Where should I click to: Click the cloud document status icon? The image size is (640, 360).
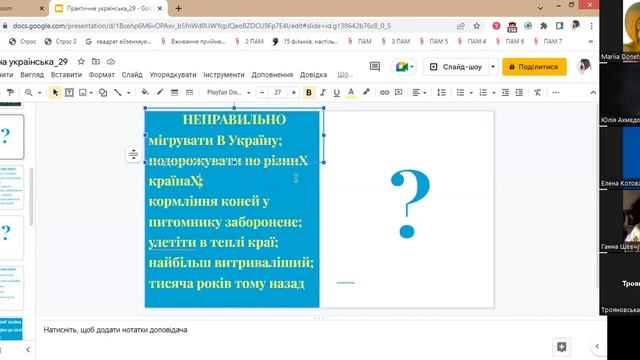pyautogui.click(x=111, y=62)
